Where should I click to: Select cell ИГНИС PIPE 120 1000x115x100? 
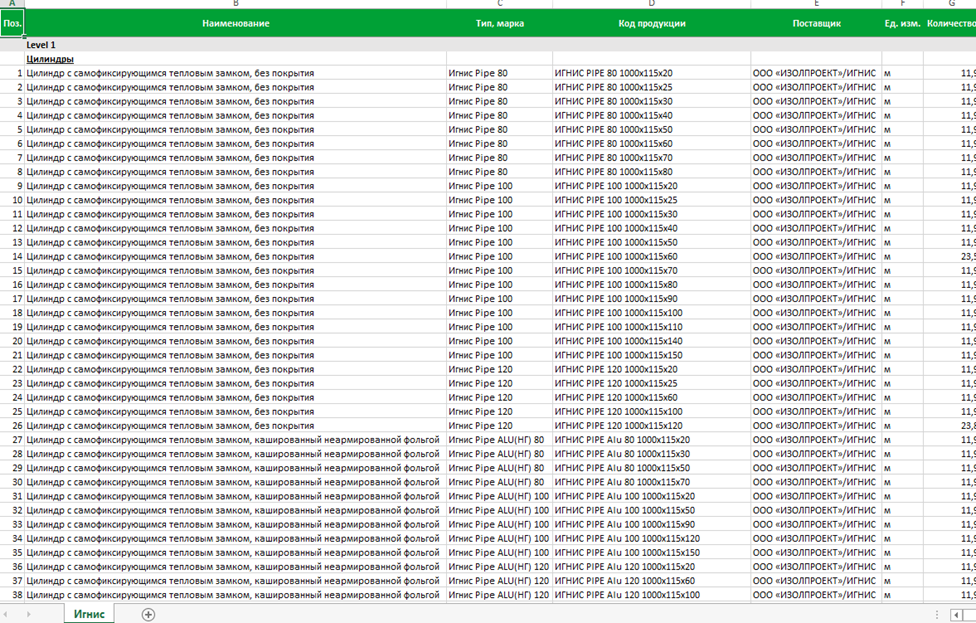click(652, 411)
